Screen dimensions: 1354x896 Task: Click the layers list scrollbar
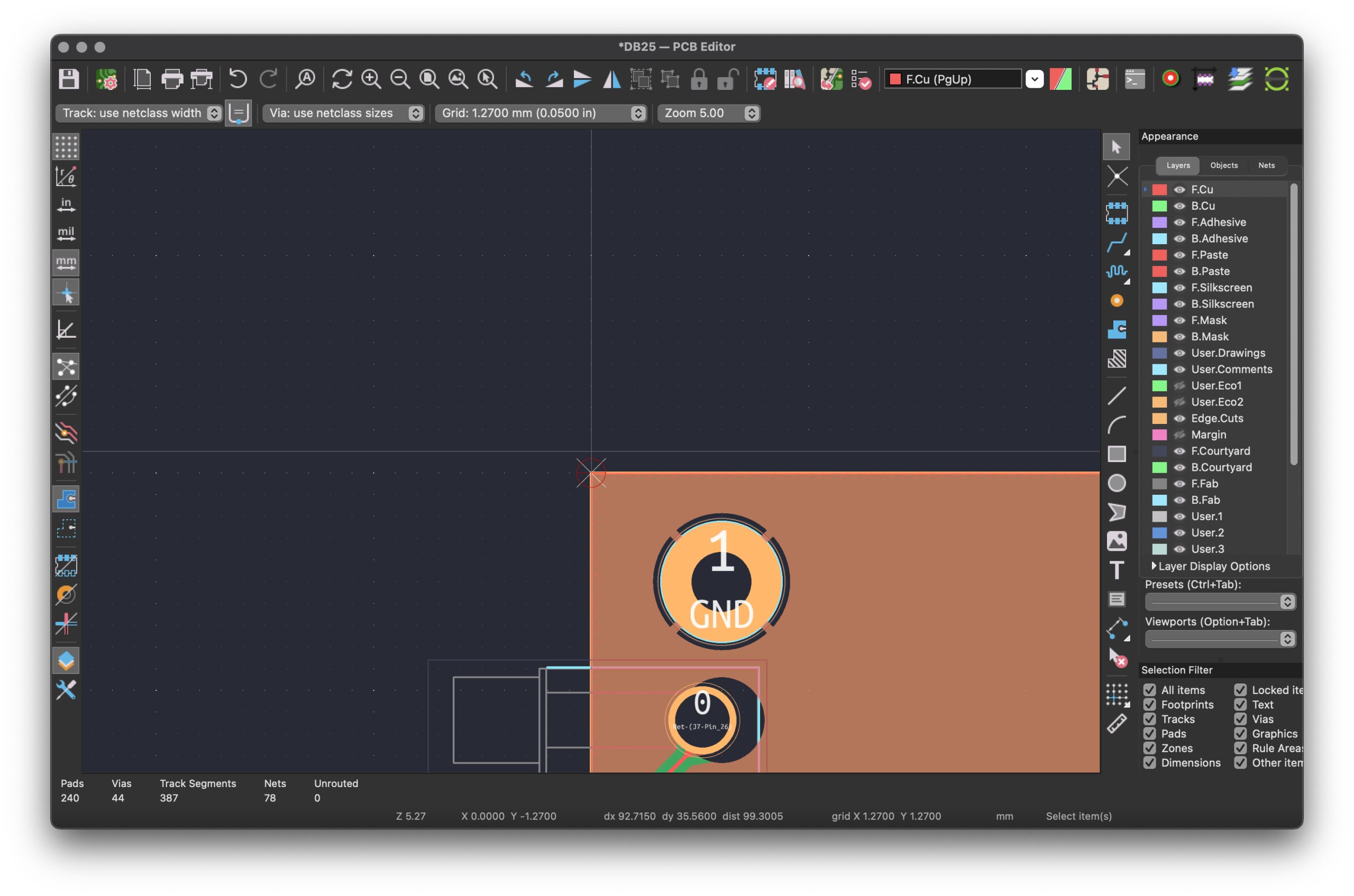pyautogui.click(x=1293, y=325)
